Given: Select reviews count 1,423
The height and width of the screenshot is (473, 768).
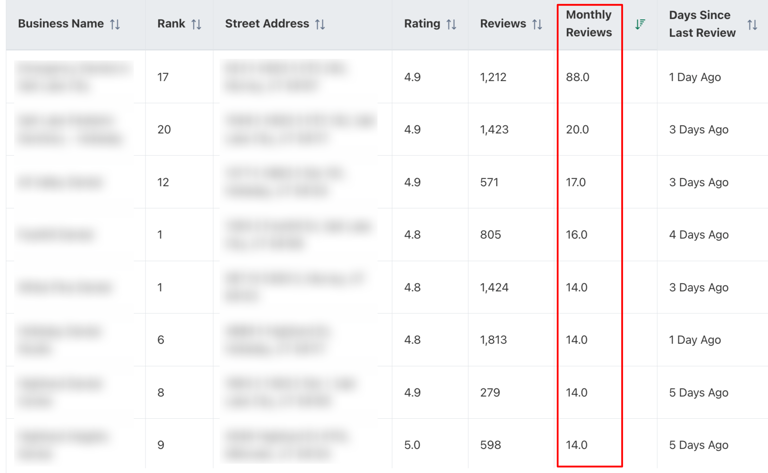Looking at the screenshot, I should (494, 130).
